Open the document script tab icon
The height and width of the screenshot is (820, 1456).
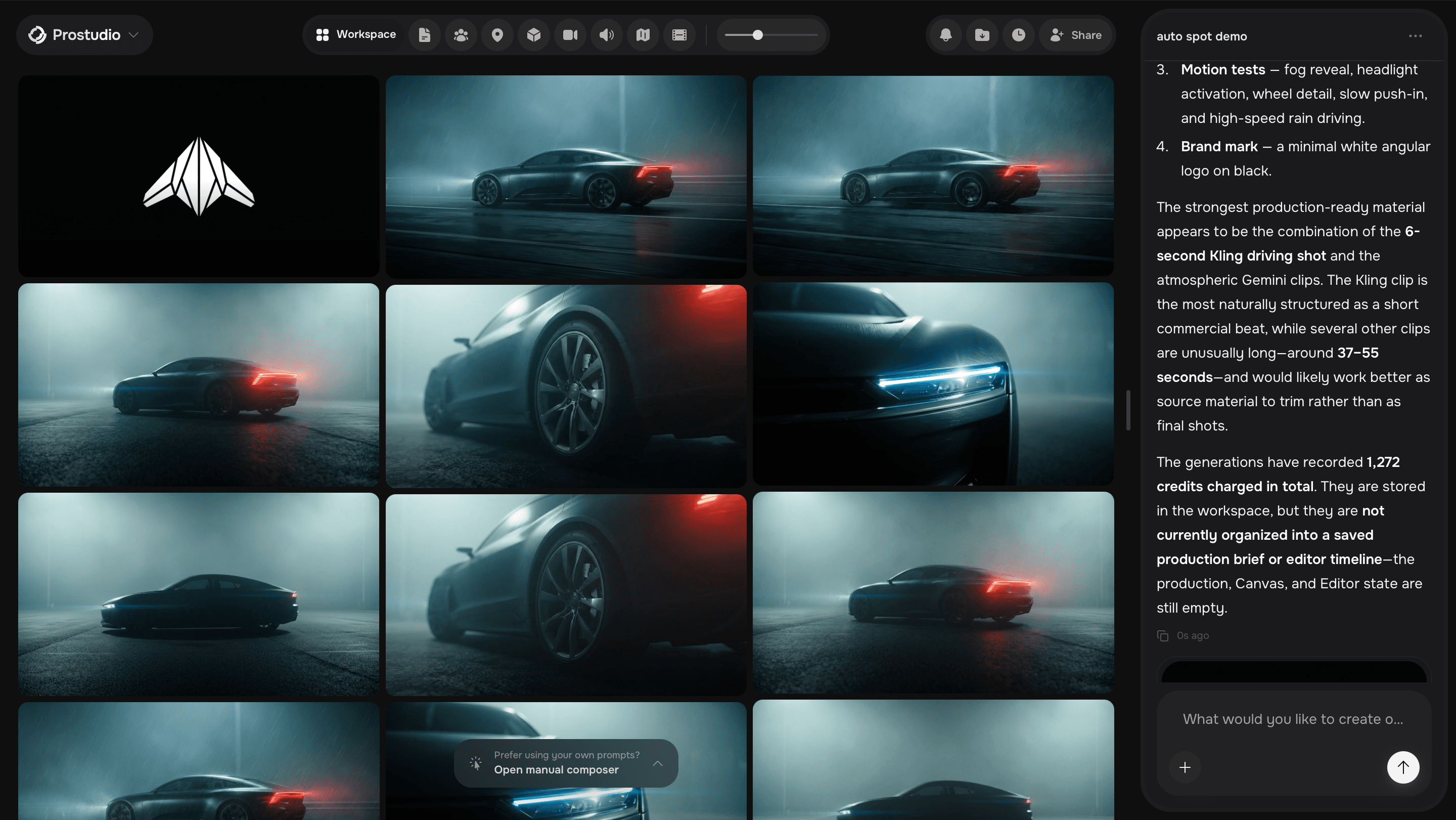click(x=425, y=35)
